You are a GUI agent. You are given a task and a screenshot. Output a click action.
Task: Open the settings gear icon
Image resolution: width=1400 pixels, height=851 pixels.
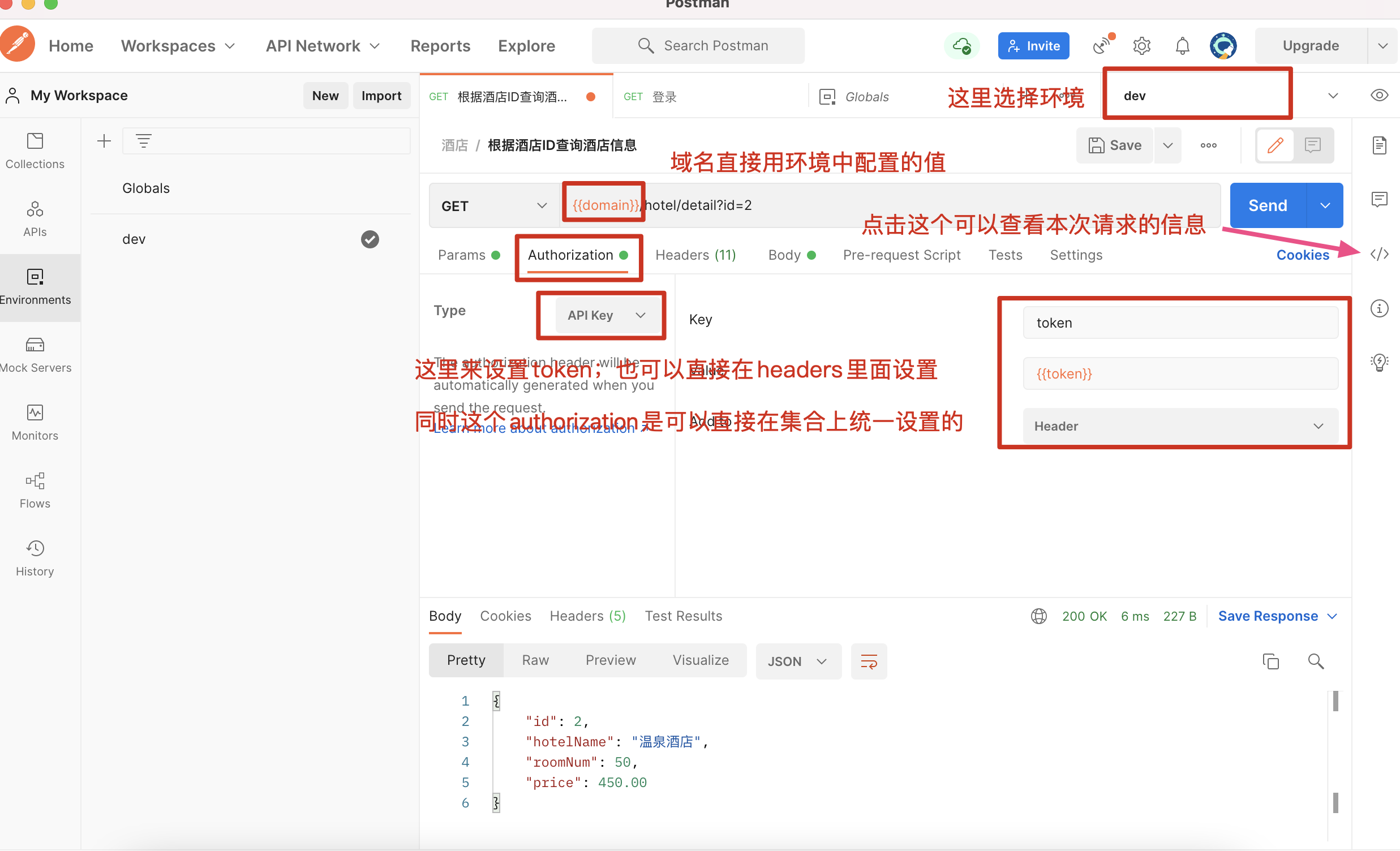click(1141, 46)
